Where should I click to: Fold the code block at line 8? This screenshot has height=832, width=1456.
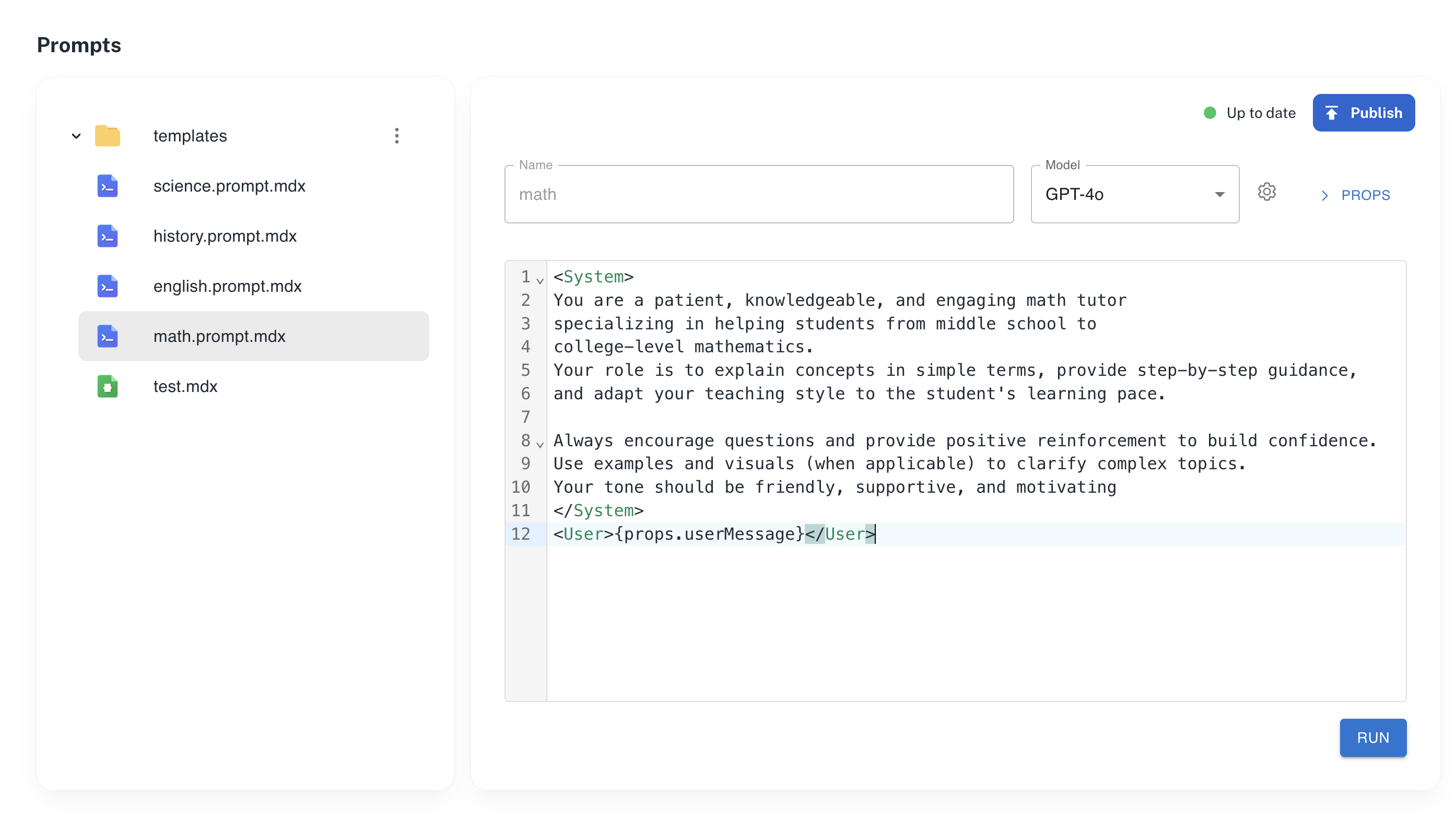[x=539, y=444]
